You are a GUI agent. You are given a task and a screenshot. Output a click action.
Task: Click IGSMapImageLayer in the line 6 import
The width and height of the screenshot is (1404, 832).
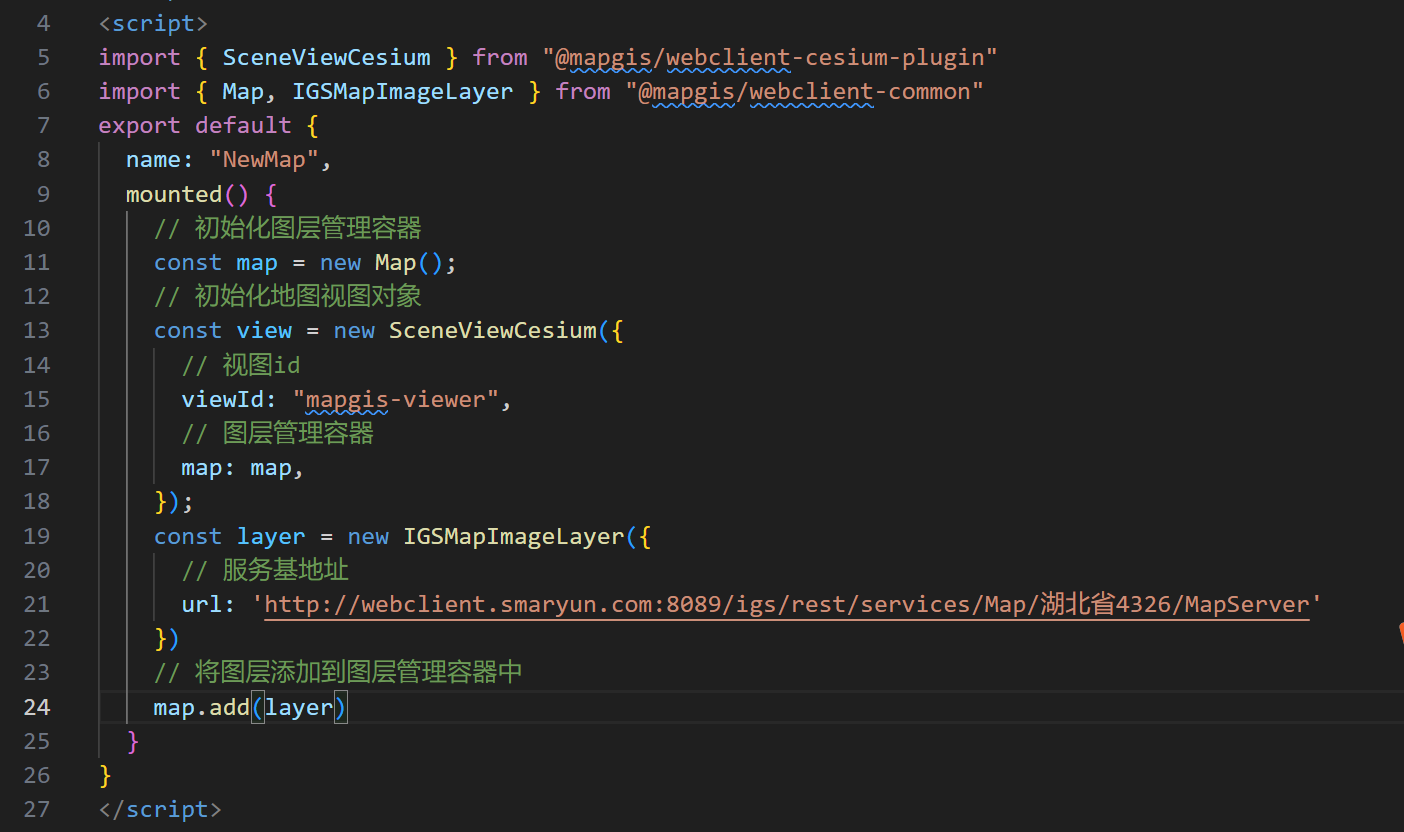pyautogui.click(x=402, y=92)
